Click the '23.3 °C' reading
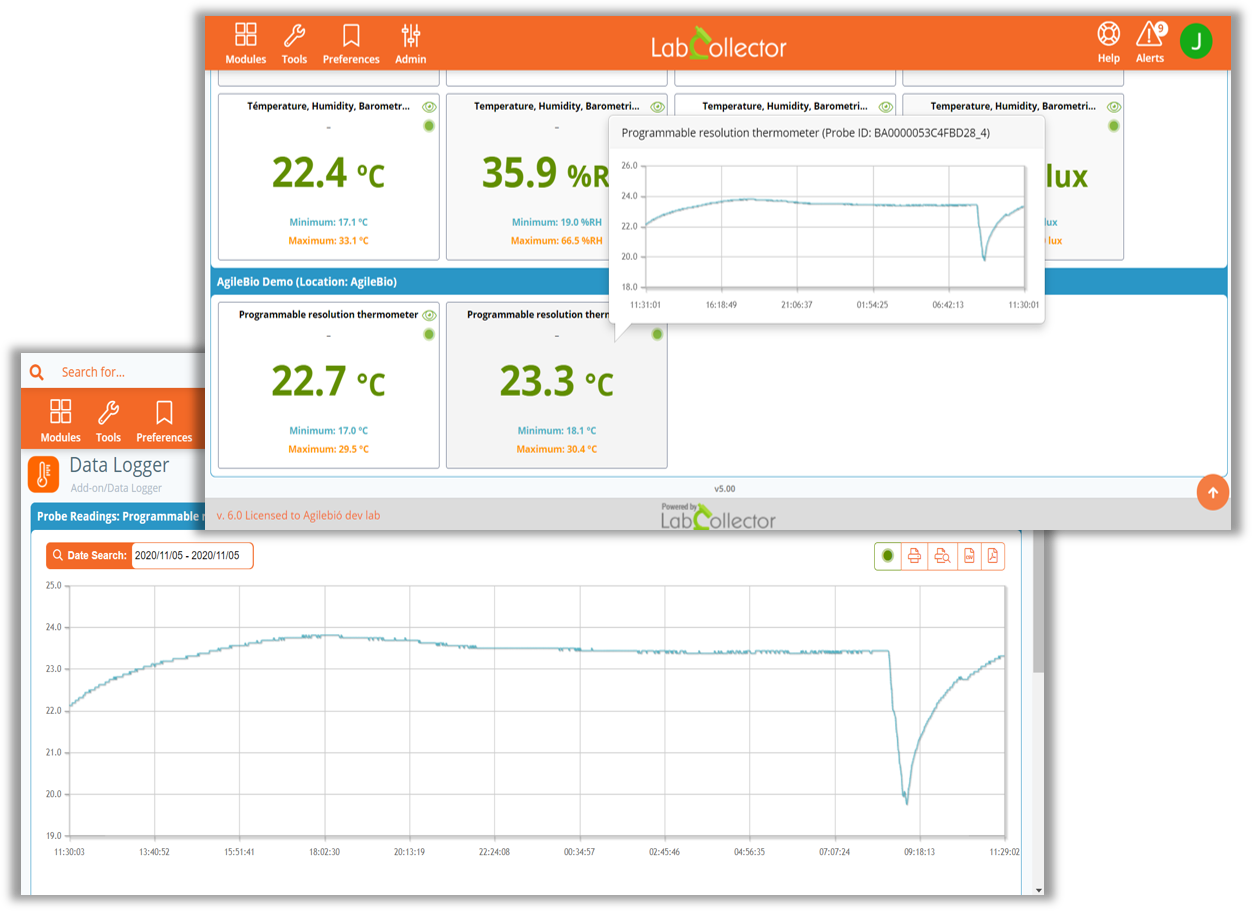This screenshot has width=1252, height=911. click(x=556, y=382)
